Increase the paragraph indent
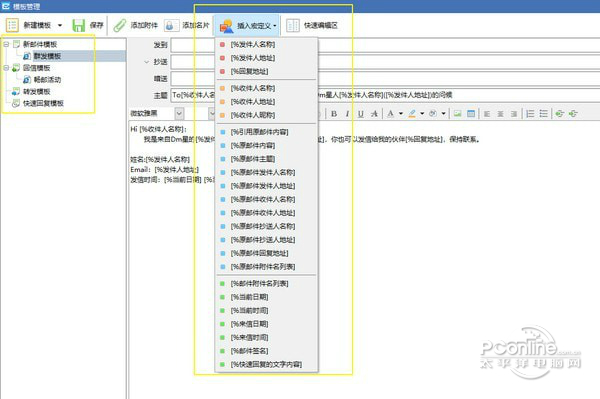 coord(573,114)
